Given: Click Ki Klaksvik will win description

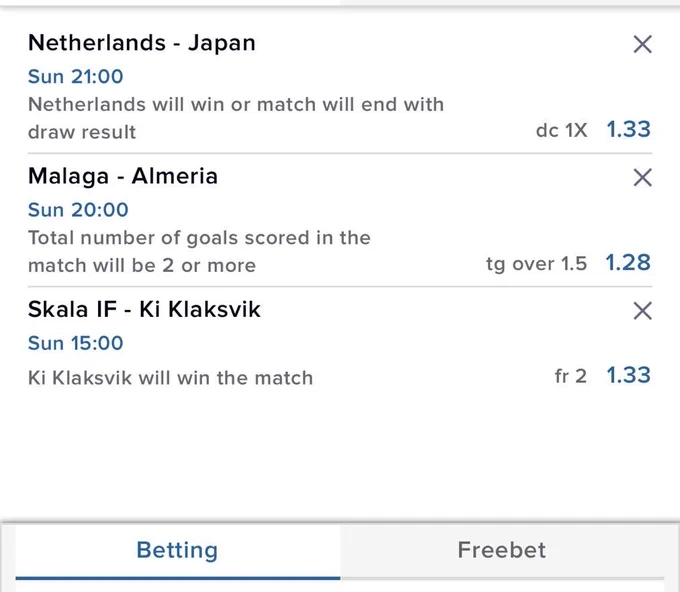Looking at the screenshot, I should click(x=170, y=378).
